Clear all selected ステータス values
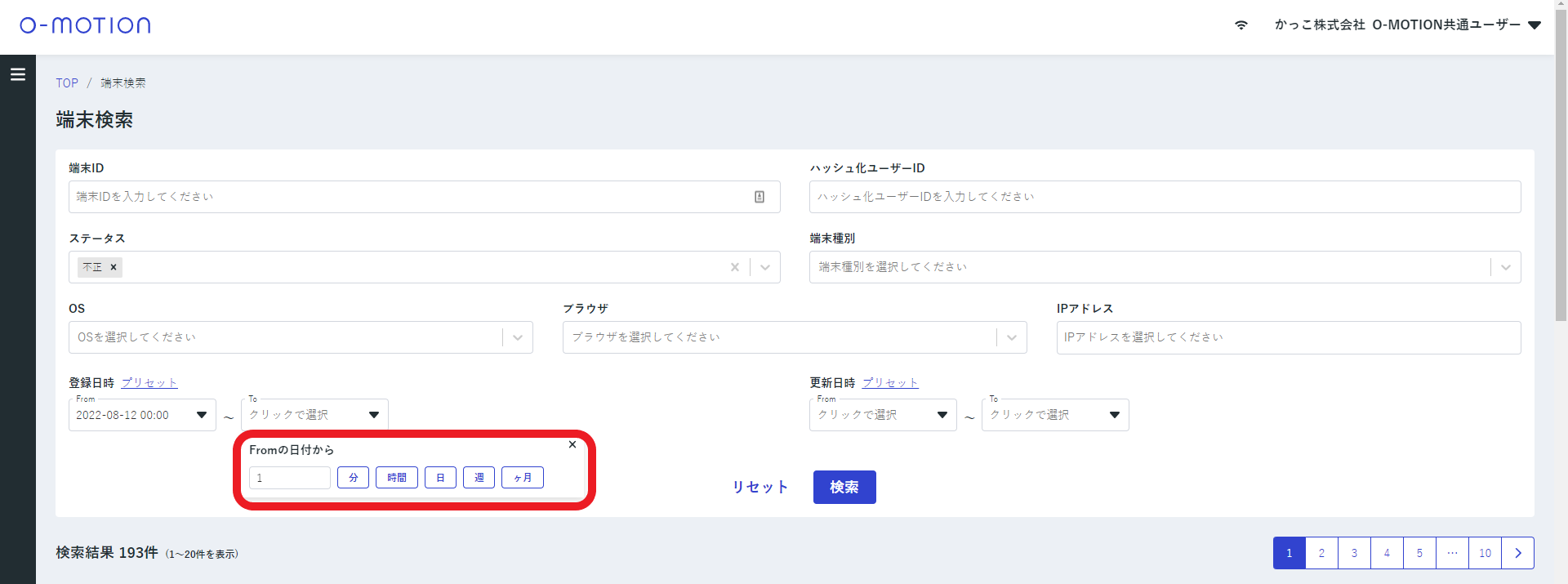This screenshot has height=584, width=1568. point(735,267)
